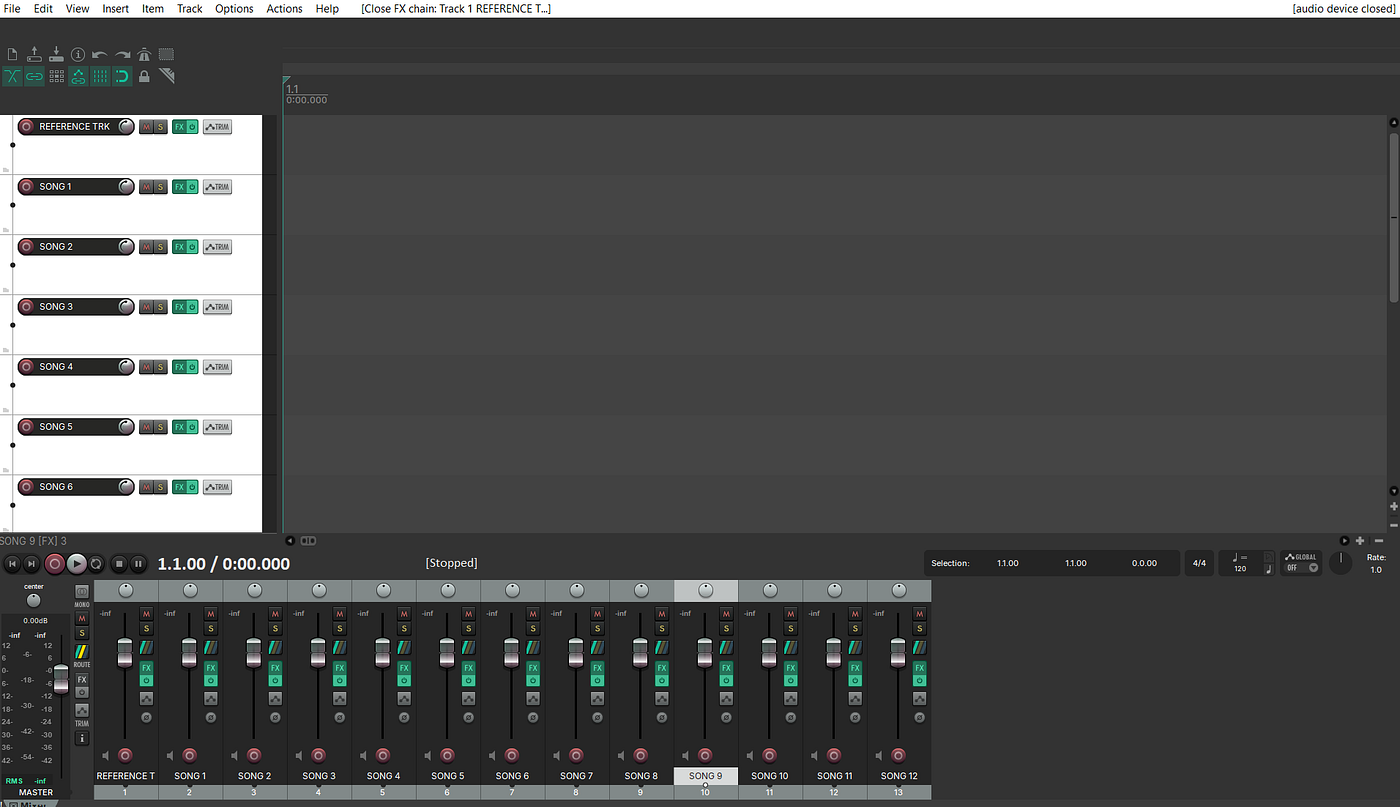
Task: Open the Options menu
Action: (x=234, y=8)
